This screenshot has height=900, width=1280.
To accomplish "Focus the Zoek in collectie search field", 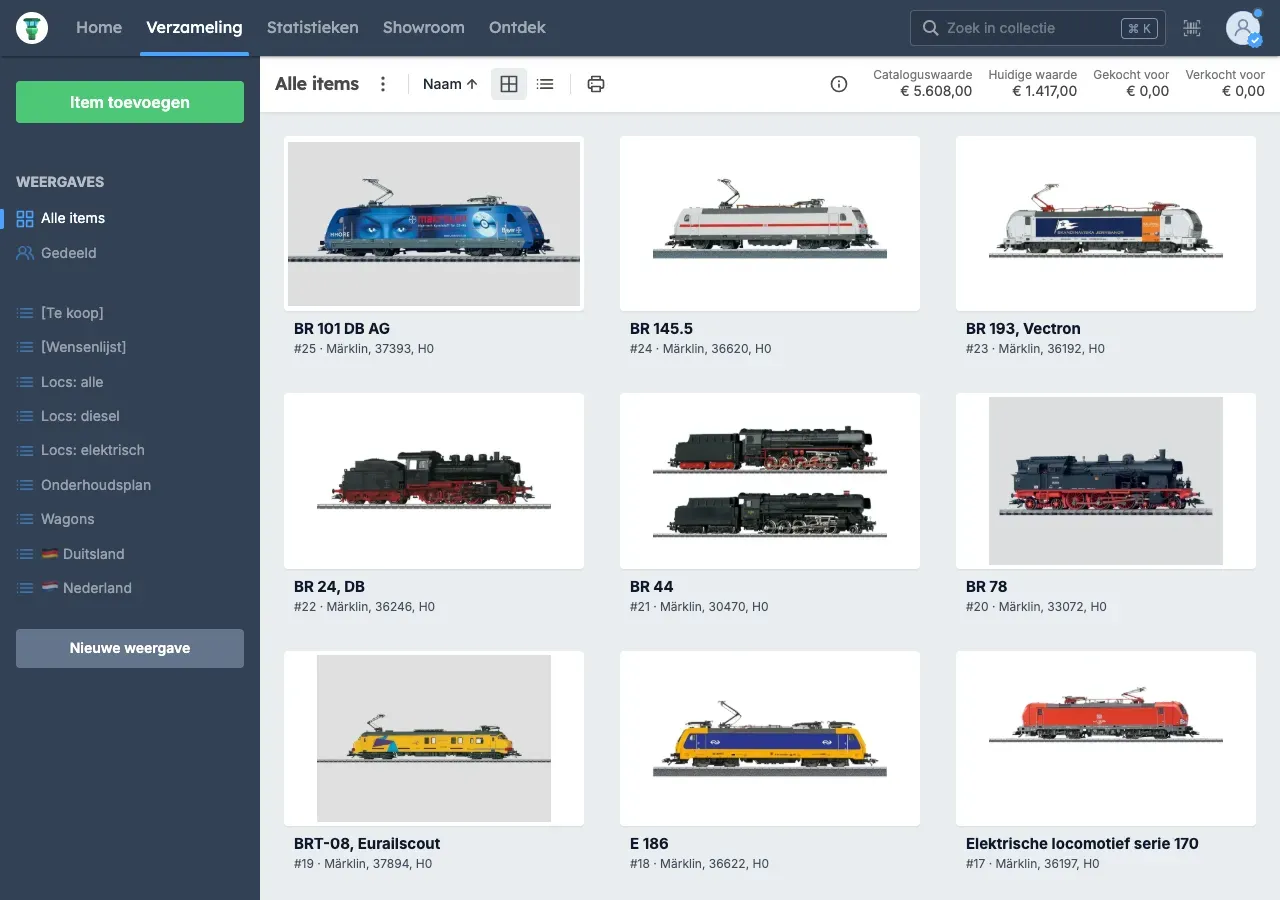I will click(1037, 28).
